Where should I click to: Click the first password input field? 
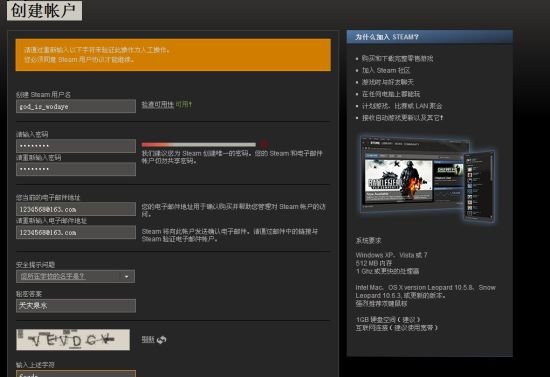(76, 146)
